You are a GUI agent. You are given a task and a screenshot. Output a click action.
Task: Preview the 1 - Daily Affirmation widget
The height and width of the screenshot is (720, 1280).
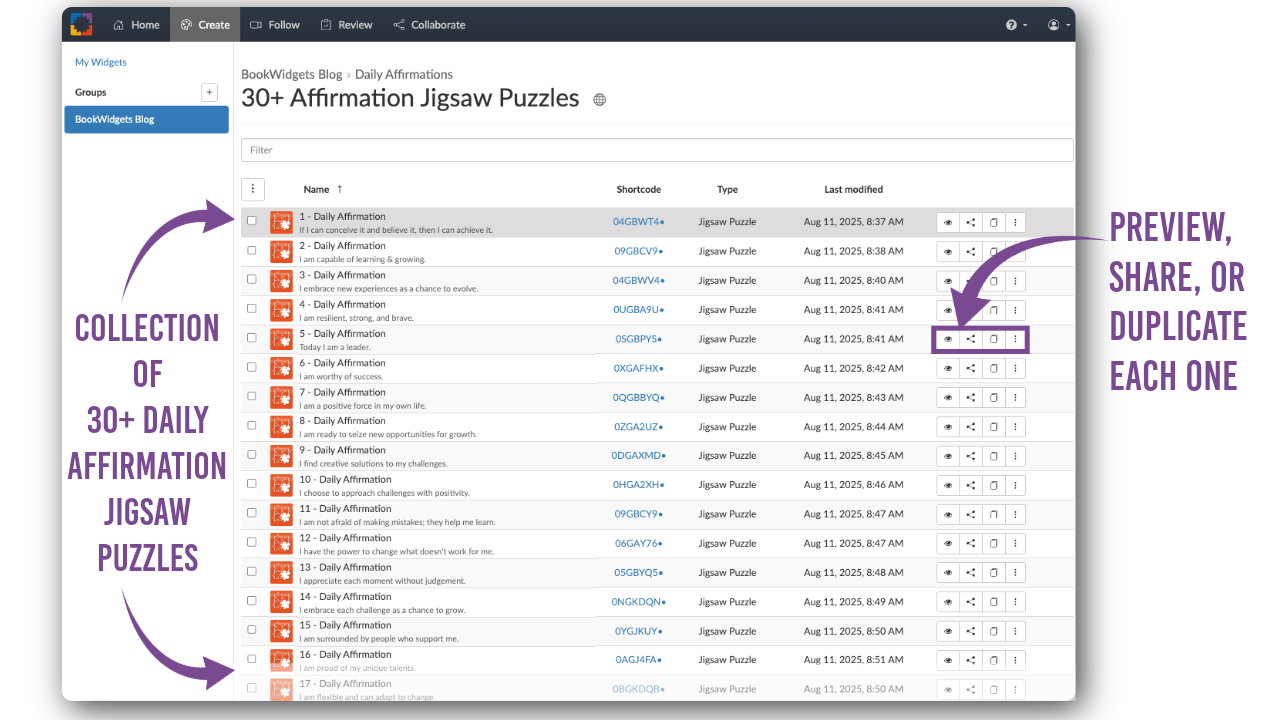pos(948,222)
